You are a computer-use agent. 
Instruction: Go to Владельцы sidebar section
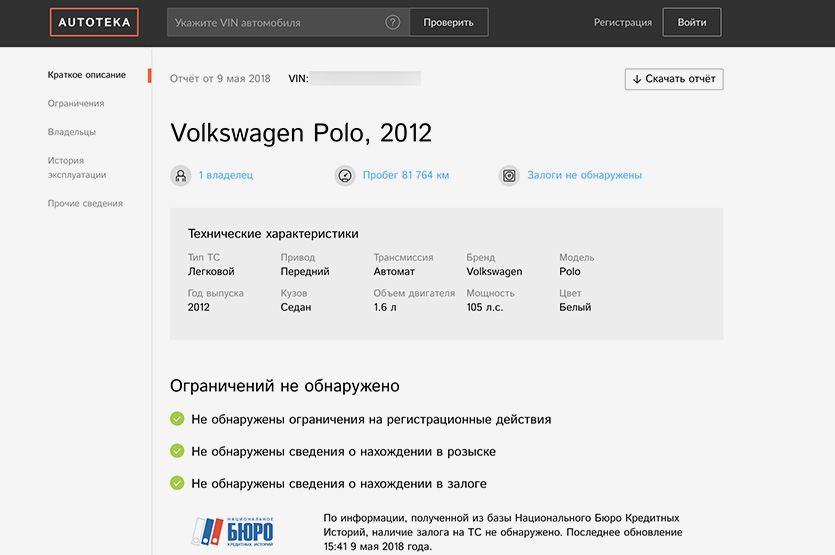click(71, 132)
